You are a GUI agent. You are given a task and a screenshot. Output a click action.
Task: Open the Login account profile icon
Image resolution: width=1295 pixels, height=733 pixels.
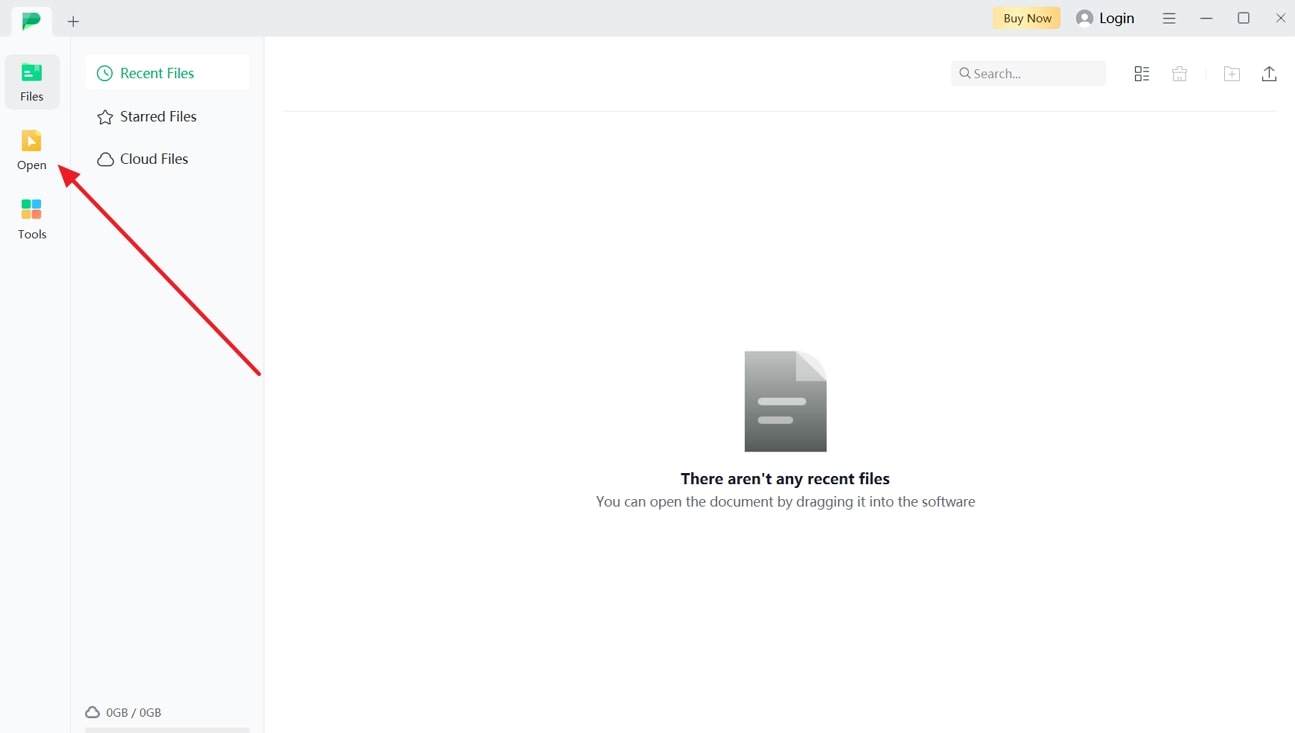[1083, 17]
